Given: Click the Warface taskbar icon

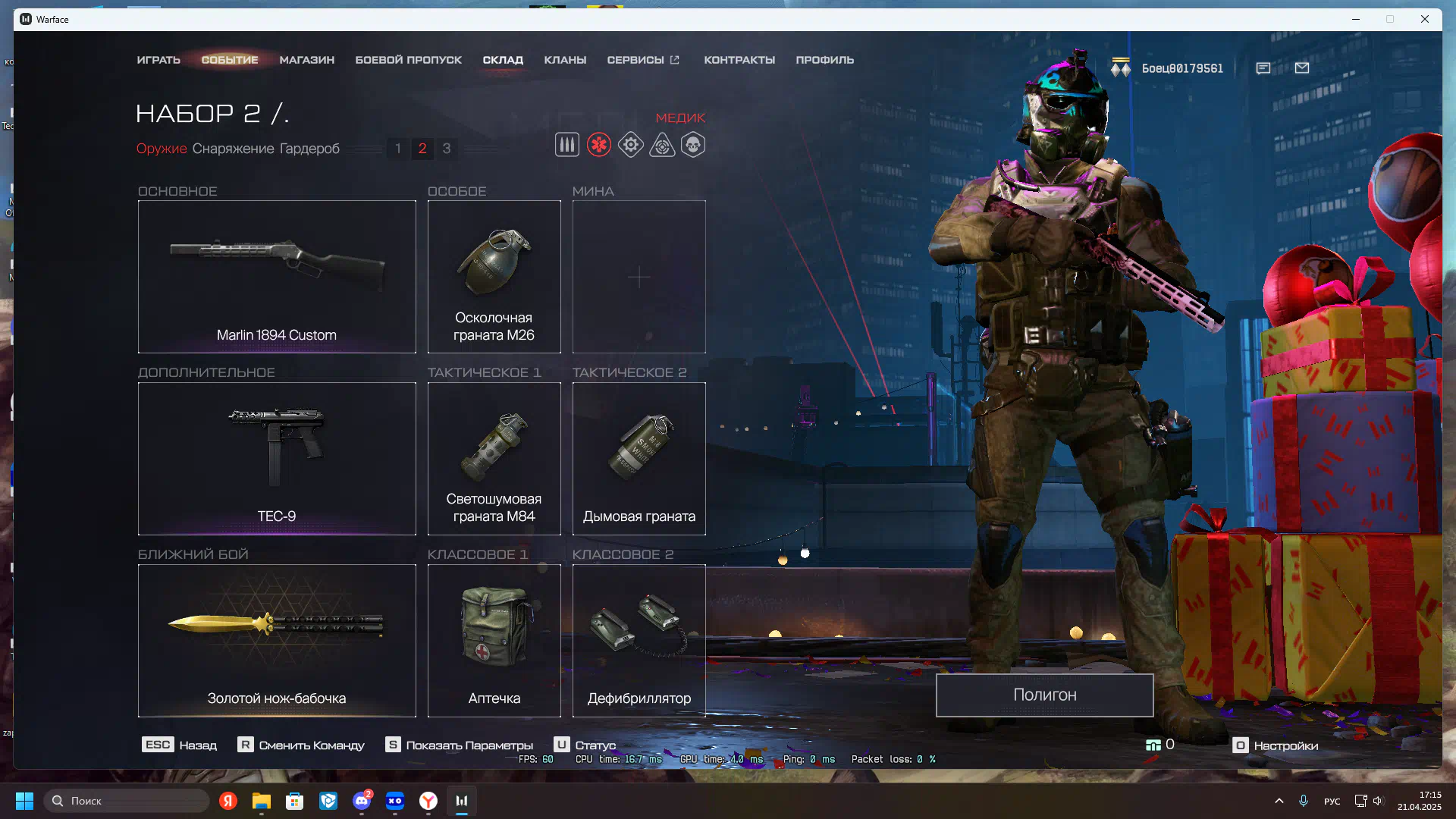Looking at the screenshot, I should coord(462,801).
